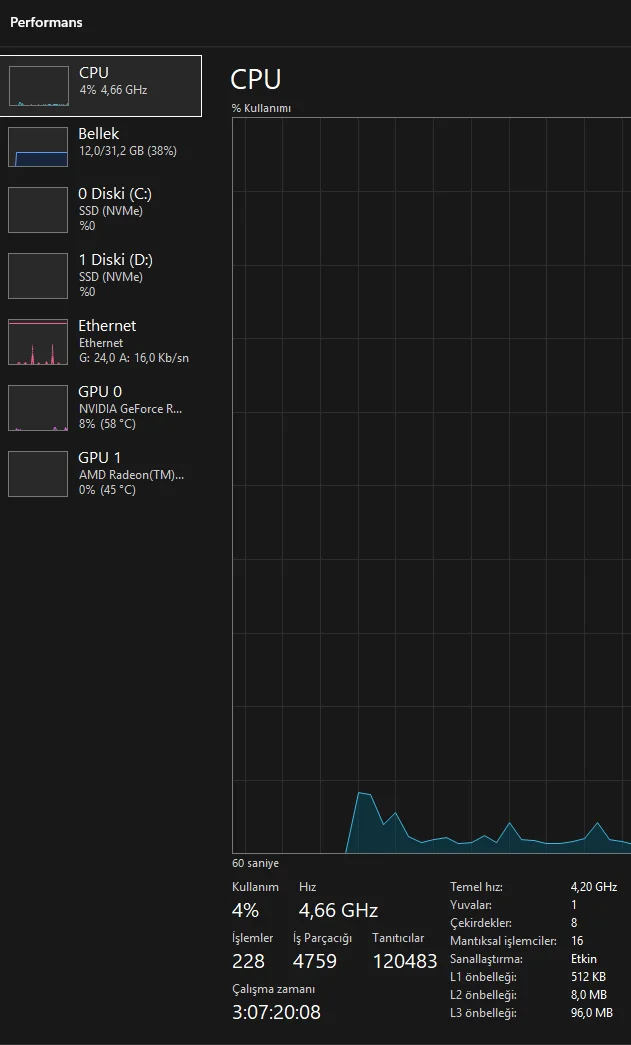Click the İşlemler value 228

(x=249, y=961)
